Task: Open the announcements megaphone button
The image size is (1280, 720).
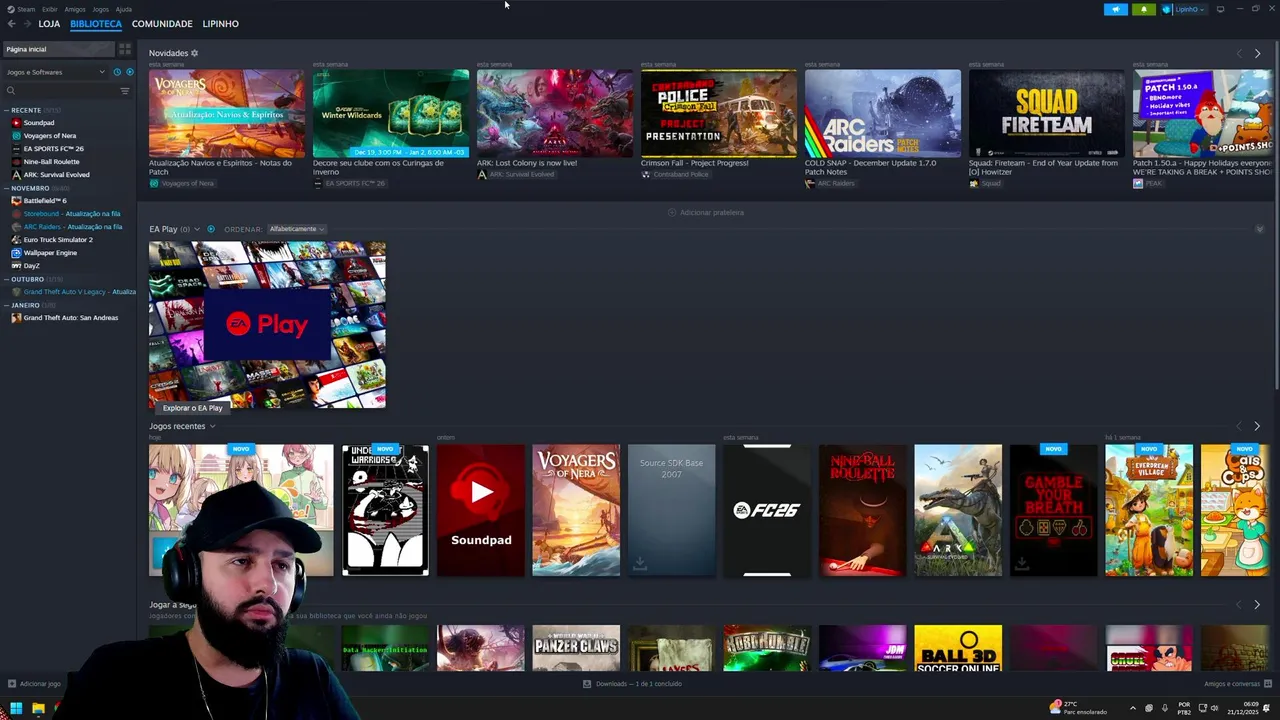Action: pyautogui.click(x=1116, y=9)
